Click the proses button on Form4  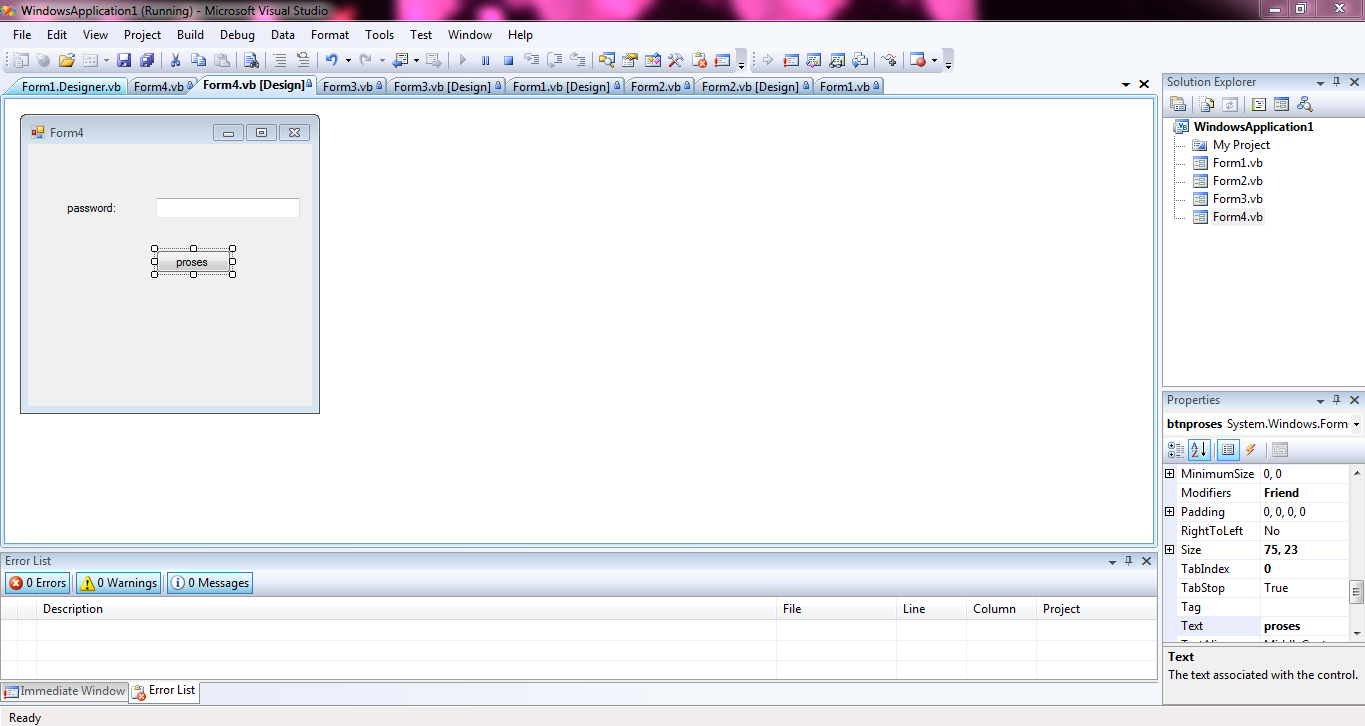192,261
